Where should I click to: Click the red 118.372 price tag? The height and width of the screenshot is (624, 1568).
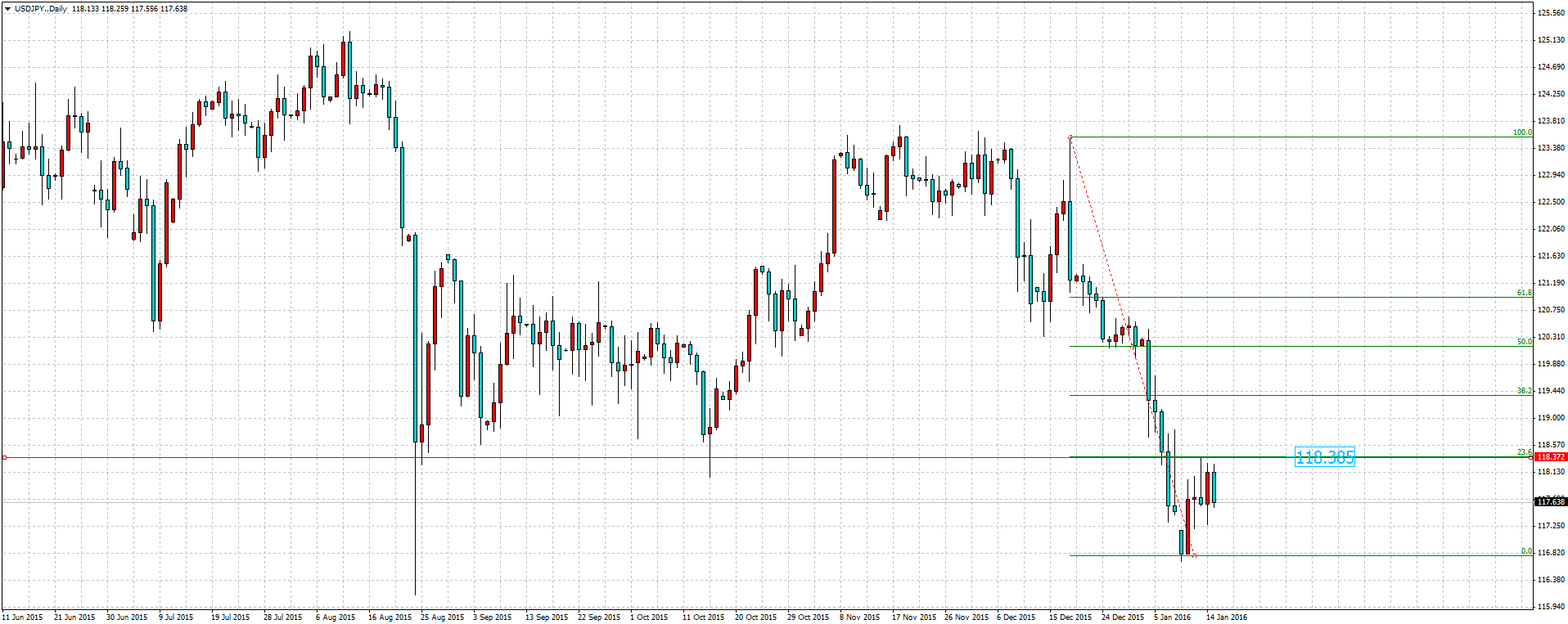click(1551, 457)
